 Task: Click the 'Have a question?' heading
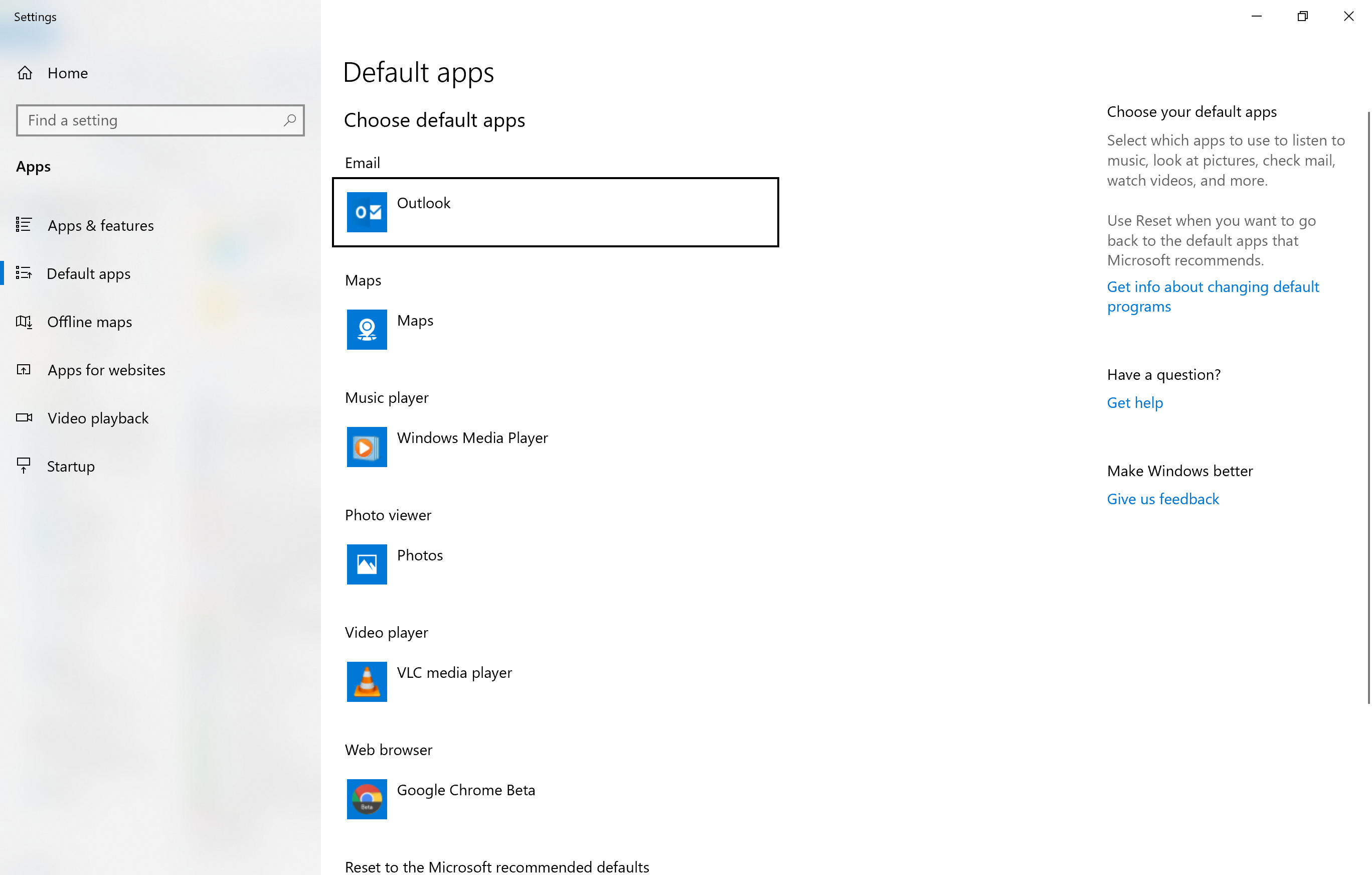click(1163, 374)
